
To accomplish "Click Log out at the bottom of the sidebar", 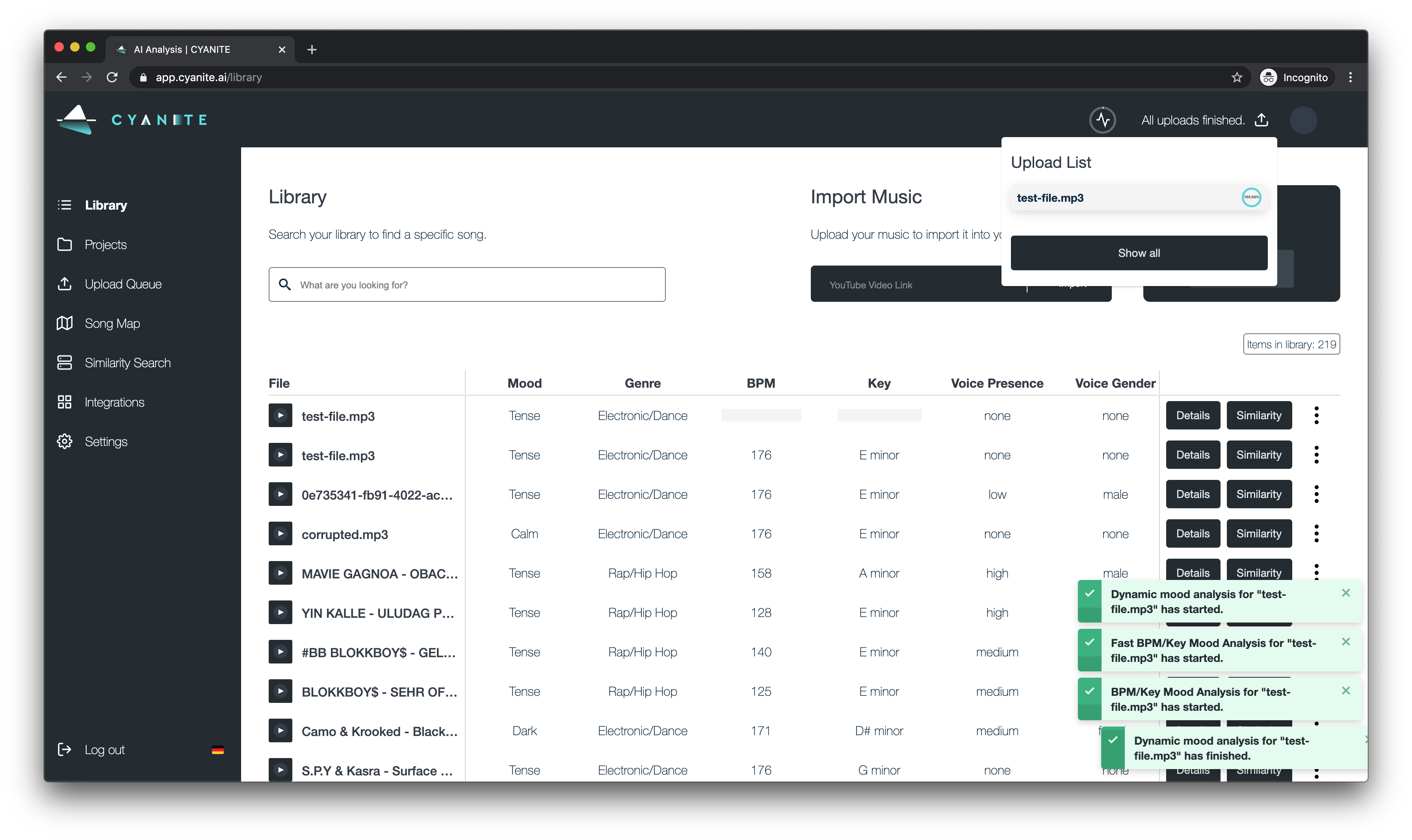I will point(104,749).
